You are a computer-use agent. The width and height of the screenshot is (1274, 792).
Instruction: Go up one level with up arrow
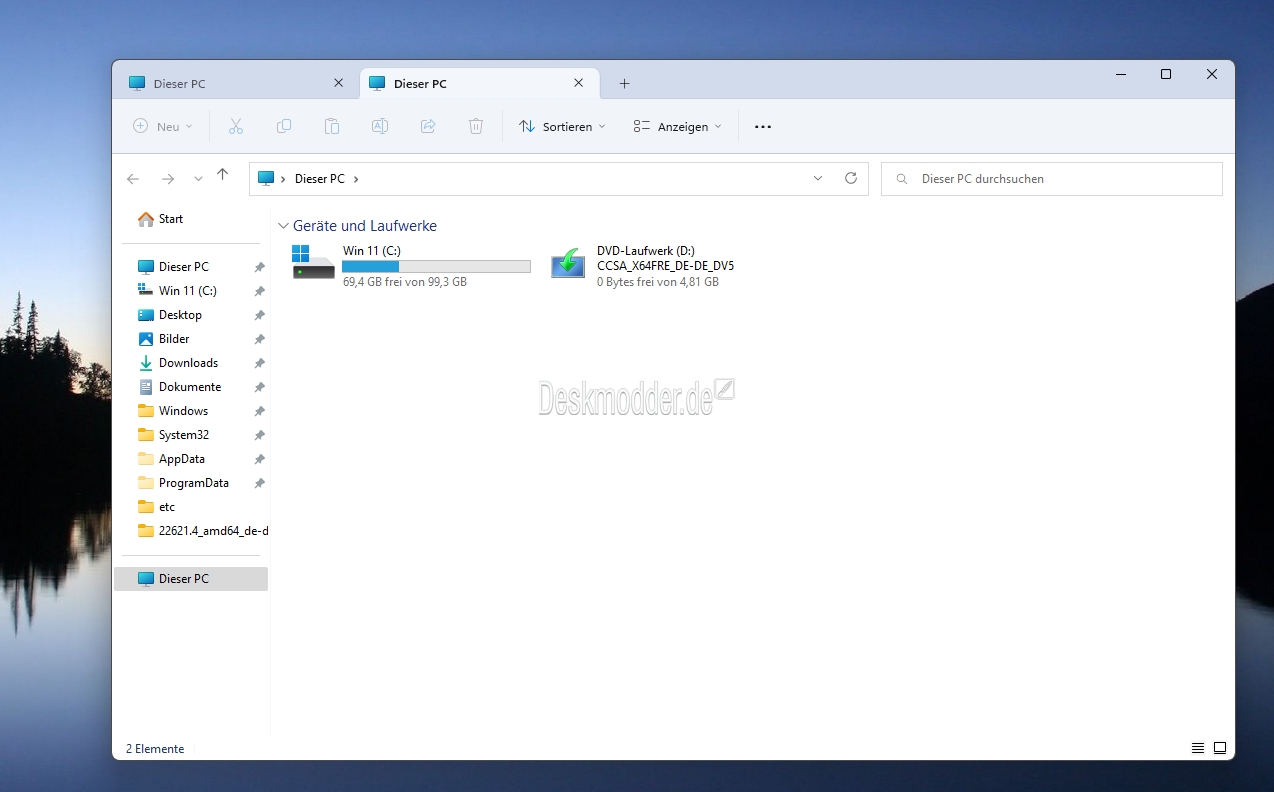coord(222,175)
